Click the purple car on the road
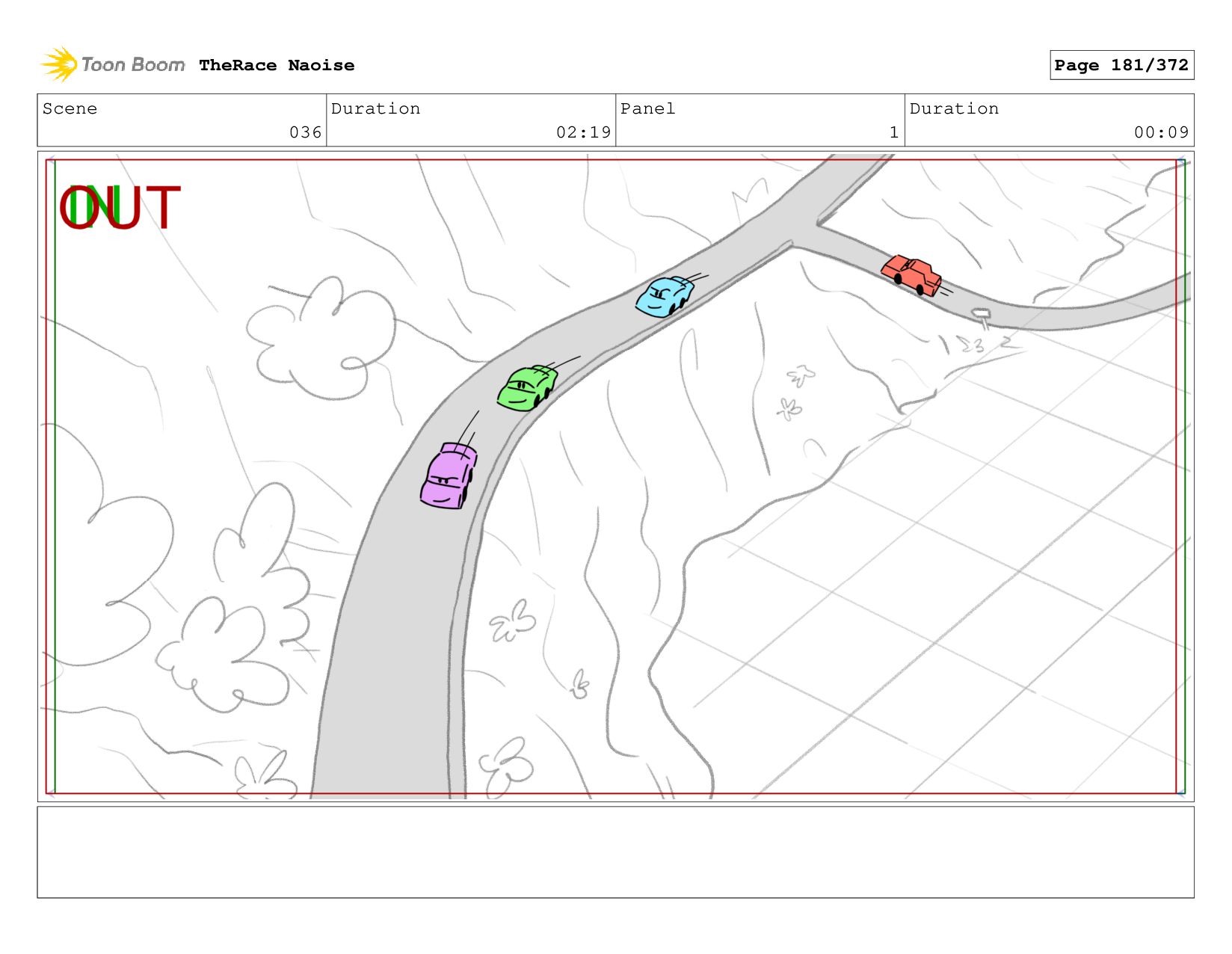Viewport: 1232px width, 954px height. click(x=449, y=476)
